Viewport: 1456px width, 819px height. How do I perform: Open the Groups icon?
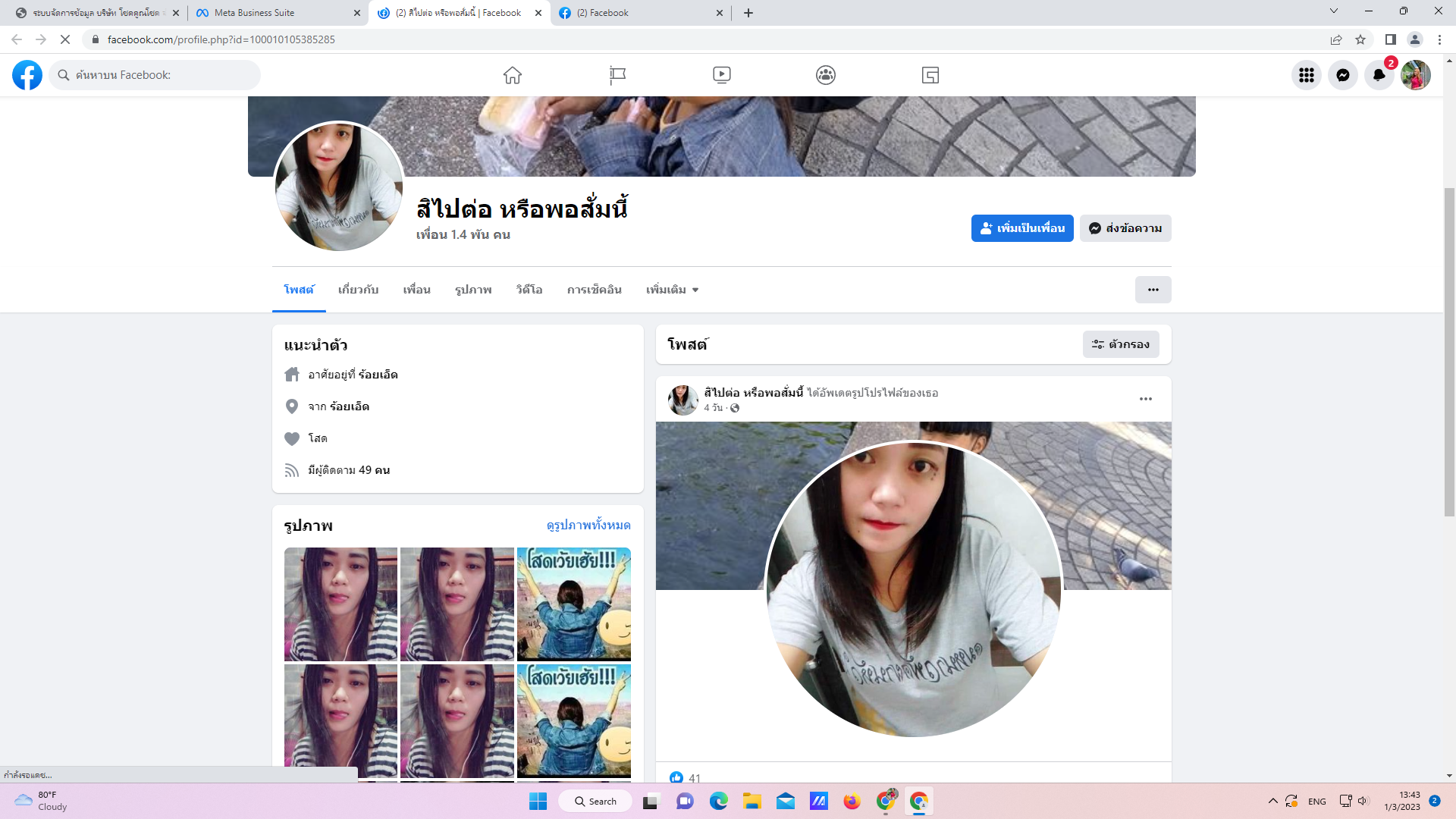(826, 75)
